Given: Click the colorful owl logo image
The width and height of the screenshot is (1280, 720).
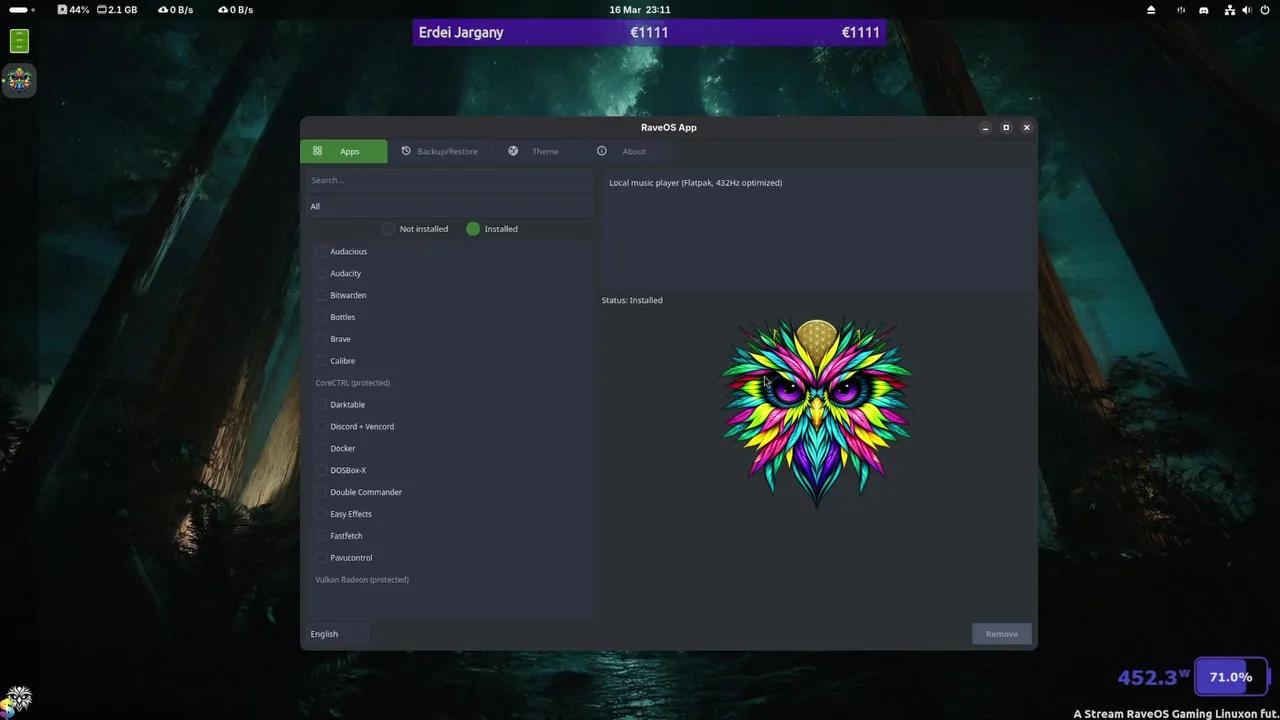Looking at the screenshot, I should 817,413.
